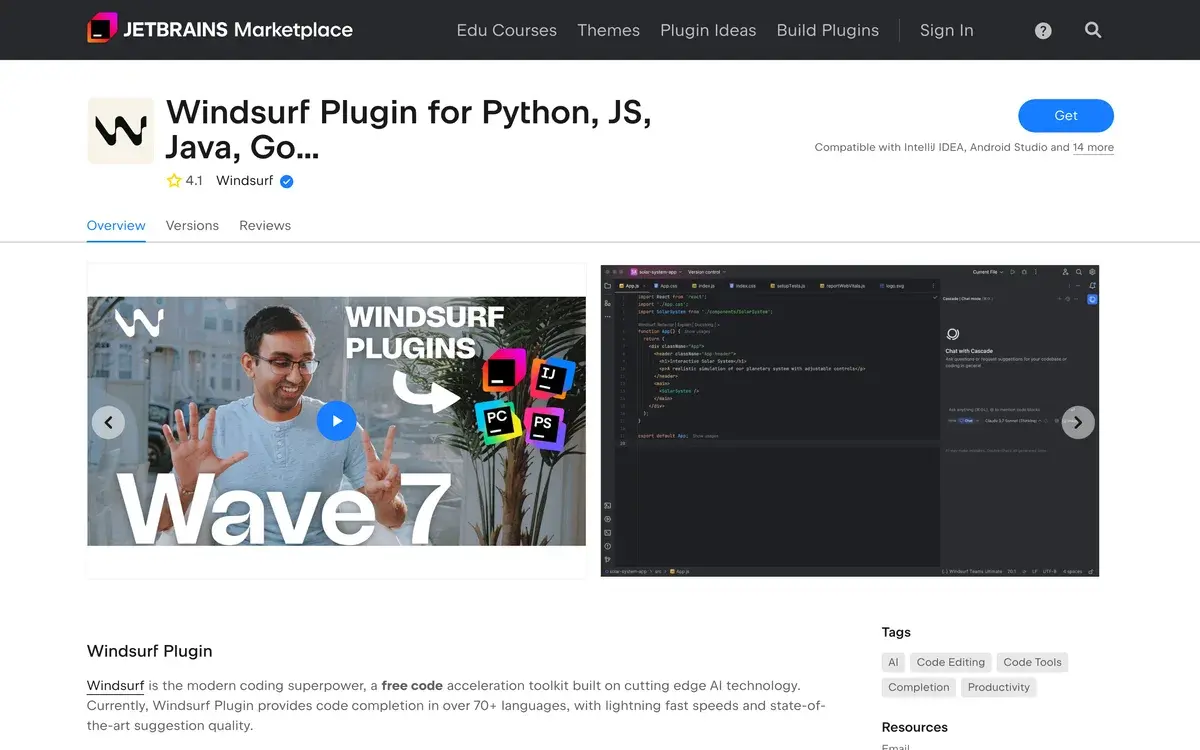
Task: Select the Code Editing tag
Action: coord(951,662)
